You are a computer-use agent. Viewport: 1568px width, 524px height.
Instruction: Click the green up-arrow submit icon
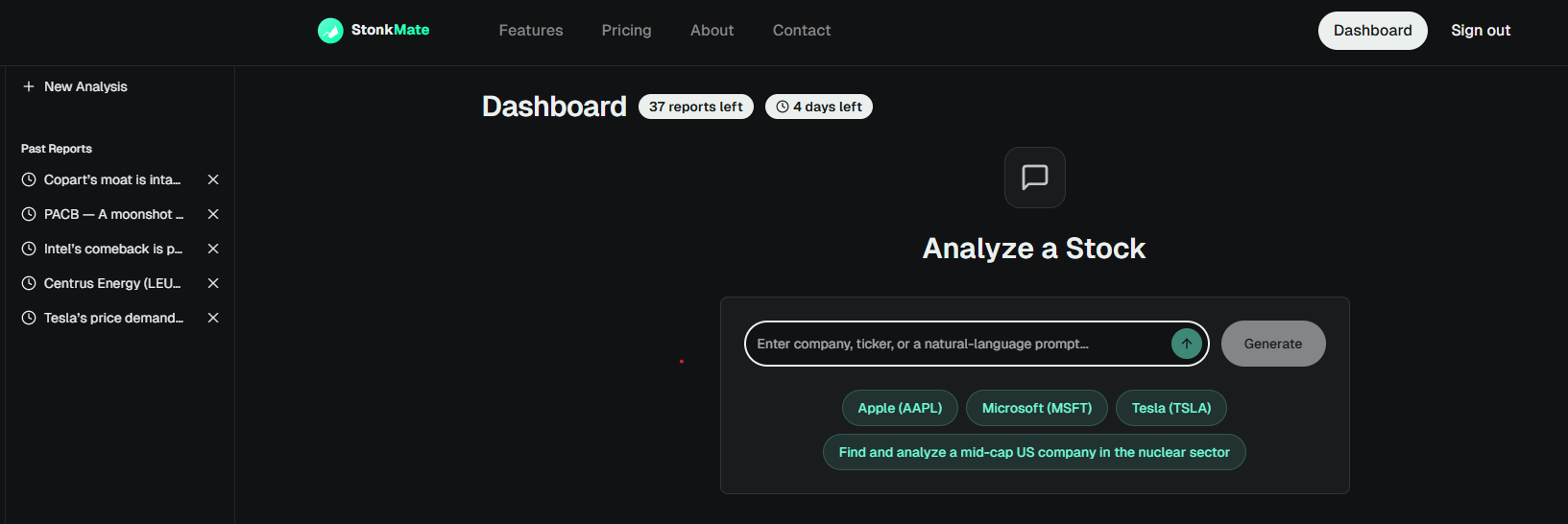(1187, 344)
